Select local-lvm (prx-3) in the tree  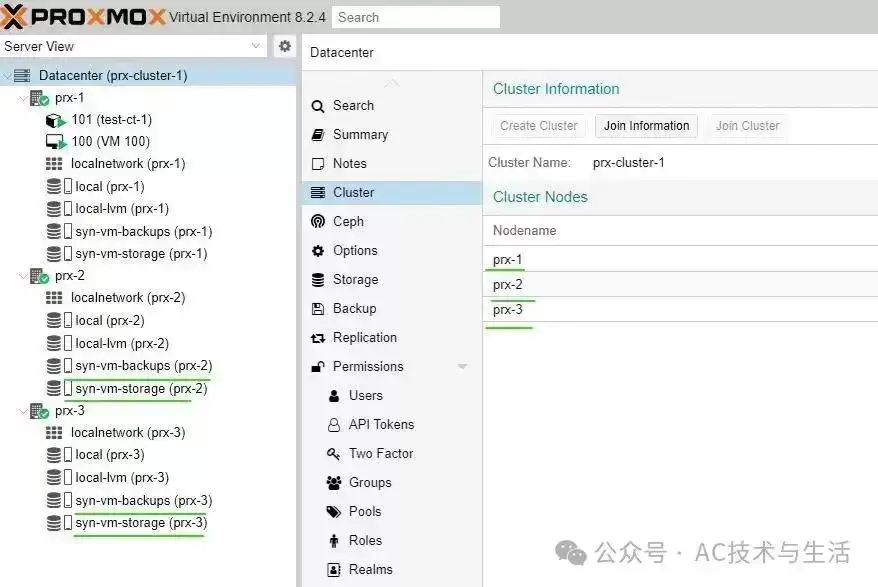(122, 478)
